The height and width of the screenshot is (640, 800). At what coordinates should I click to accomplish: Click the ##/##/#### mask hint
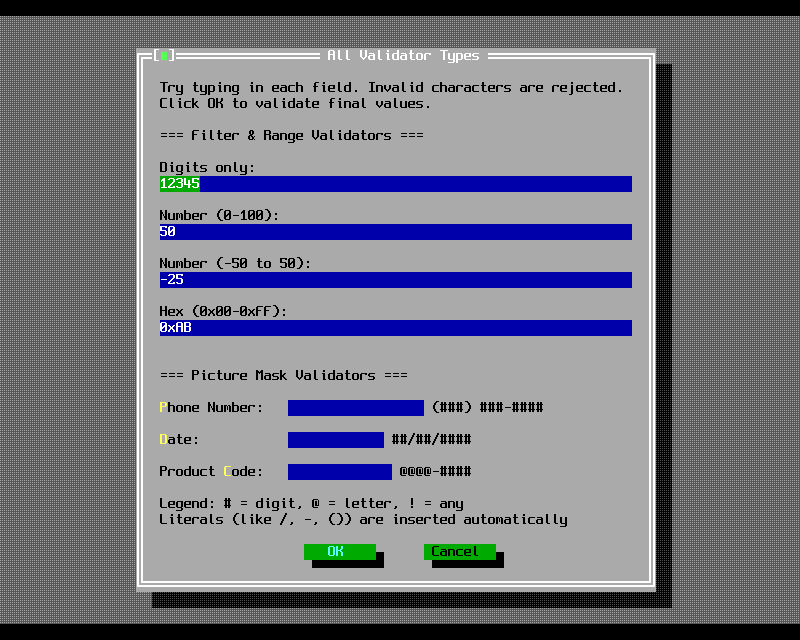(x=432, y=440)
